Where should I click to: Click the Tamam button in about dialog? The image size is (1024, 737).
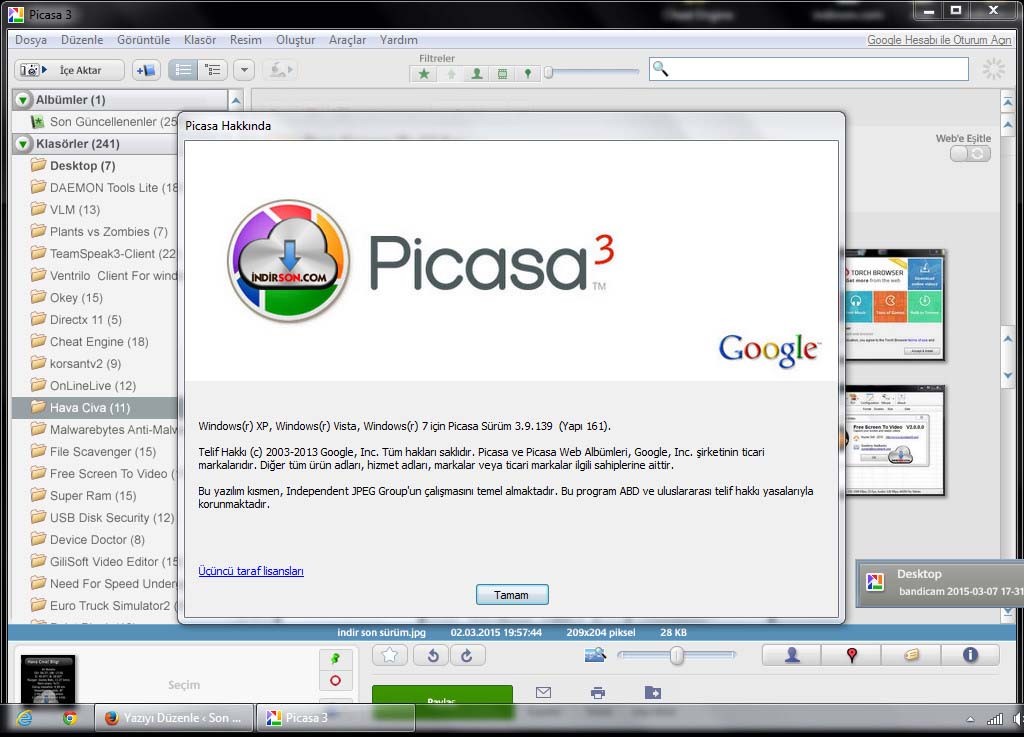pyautogui.click(x=512, y=595)
